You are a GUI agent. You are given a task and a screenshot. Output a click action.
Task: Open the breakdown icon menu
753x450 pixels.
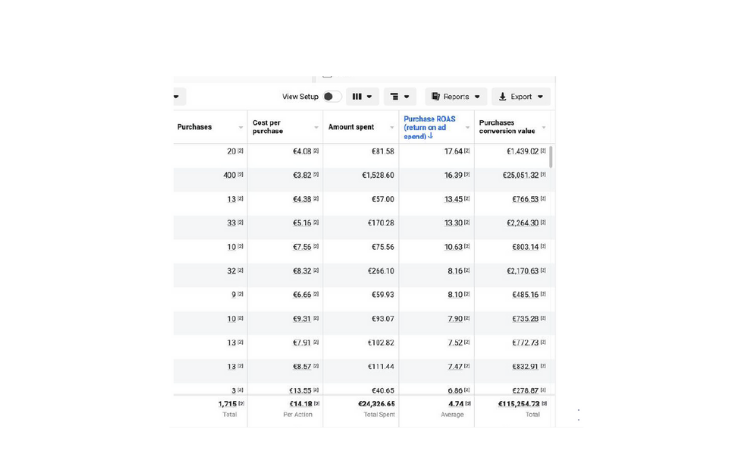(400, 97)
